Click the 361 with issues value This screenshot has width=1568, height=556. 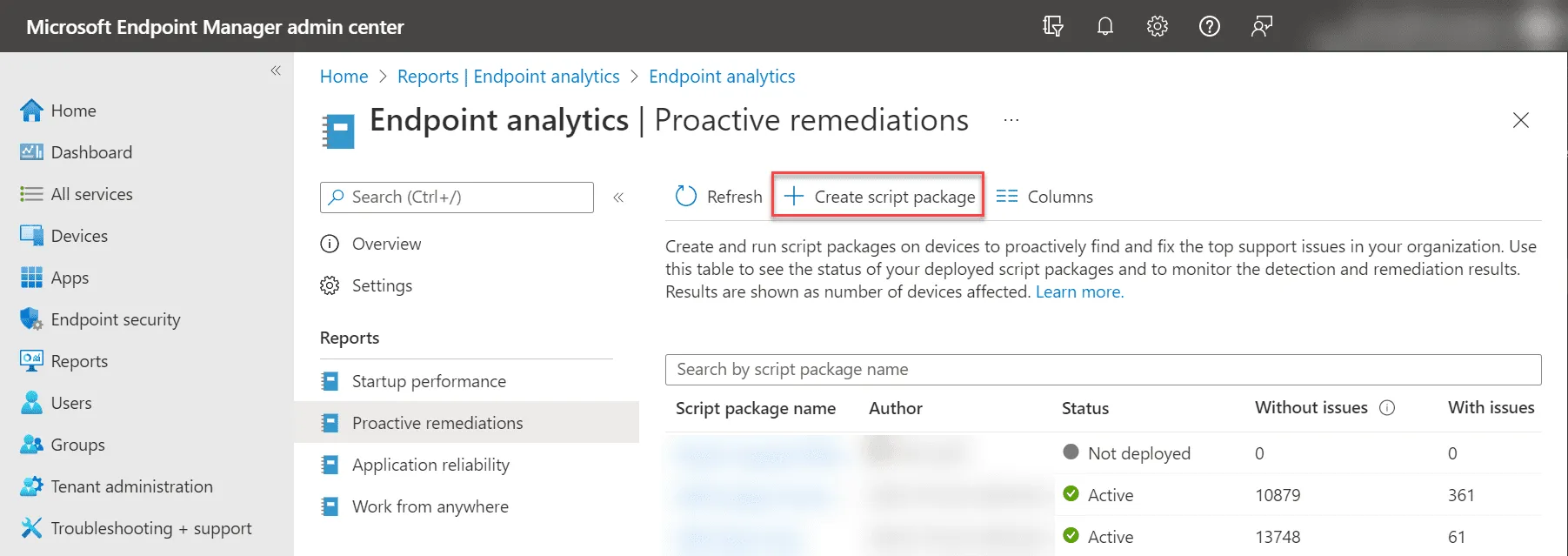pyautogui.click(x=1461, y=495)
